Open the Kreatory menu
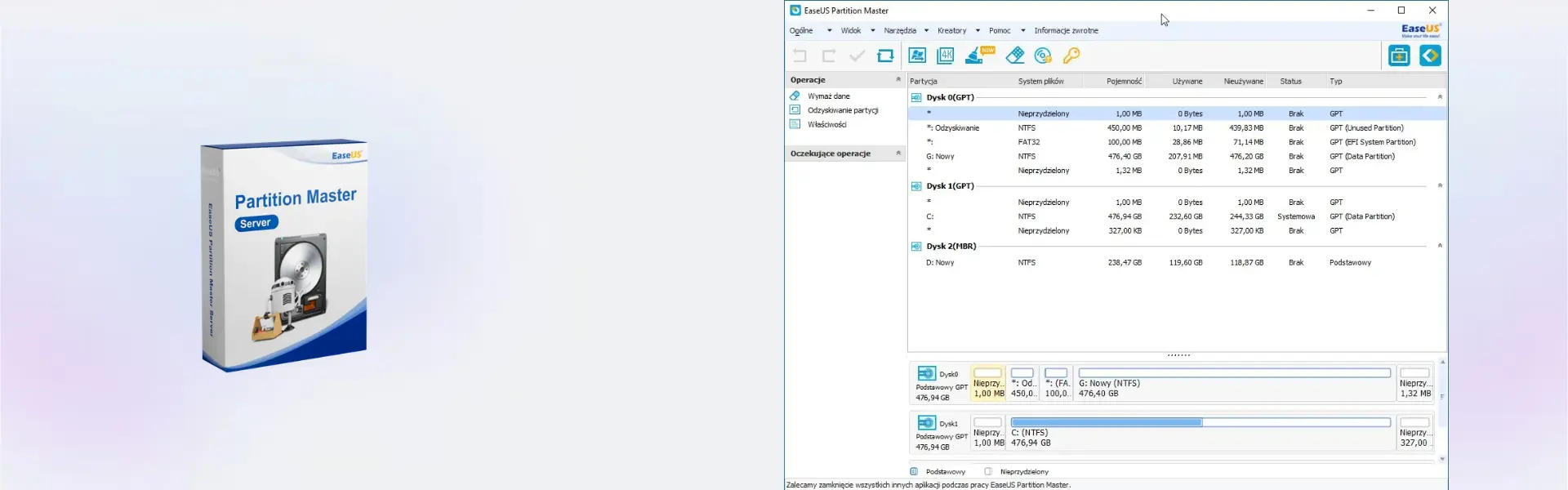This screenshot has height=490, width=1568. [952, 31]
